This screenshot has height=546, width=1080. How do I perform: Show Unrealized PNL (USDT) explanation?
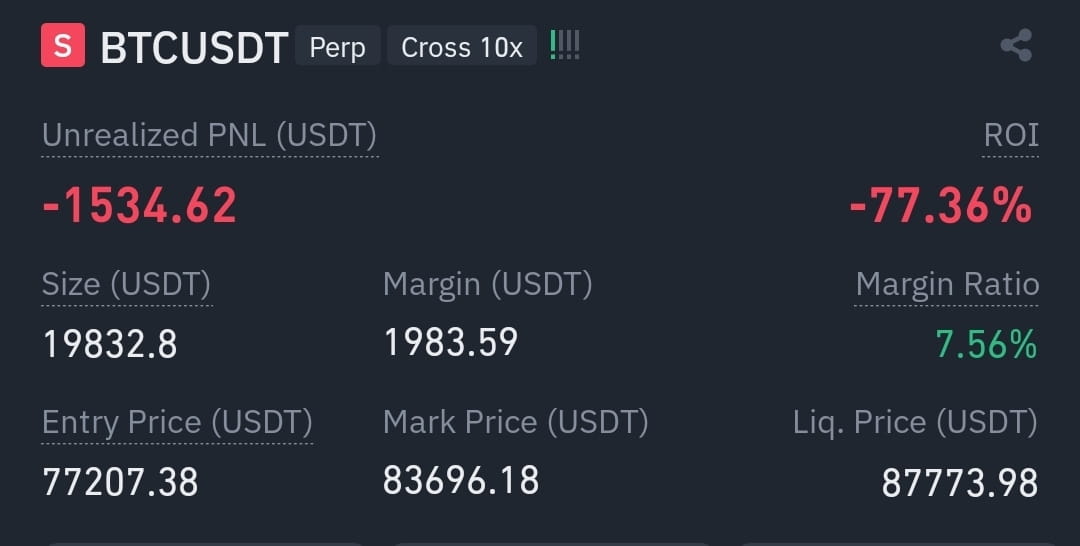tap(209, 135)
